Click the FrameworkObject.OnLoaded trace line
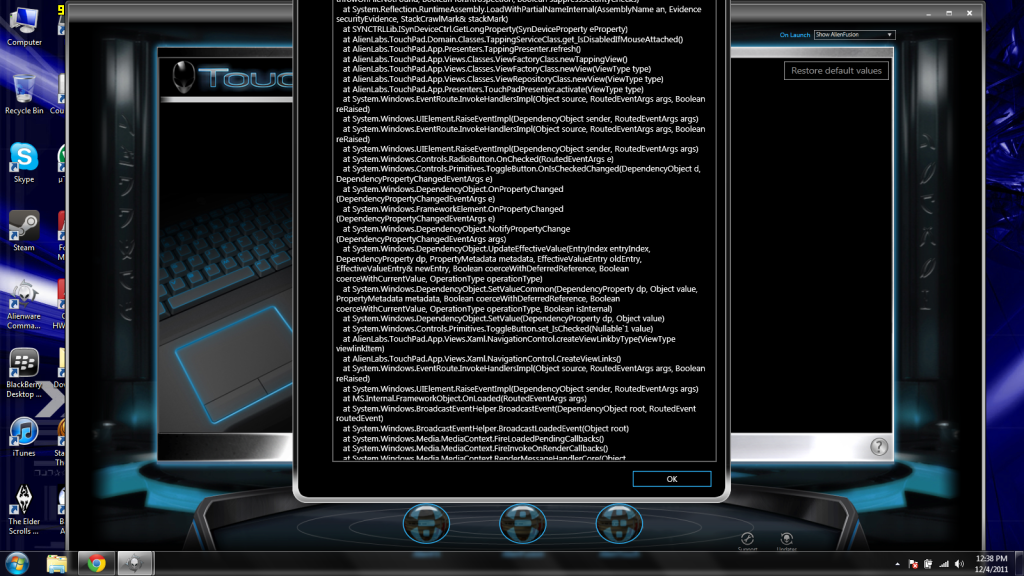Image resolution: width=1024 pixels, height=576 pixels. tap(464, 398)
